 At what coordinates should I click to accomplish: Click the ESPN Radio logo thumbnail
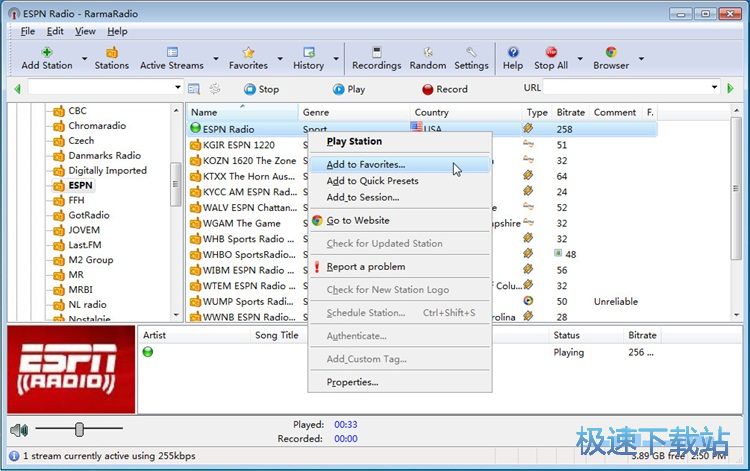click(71, 369)
